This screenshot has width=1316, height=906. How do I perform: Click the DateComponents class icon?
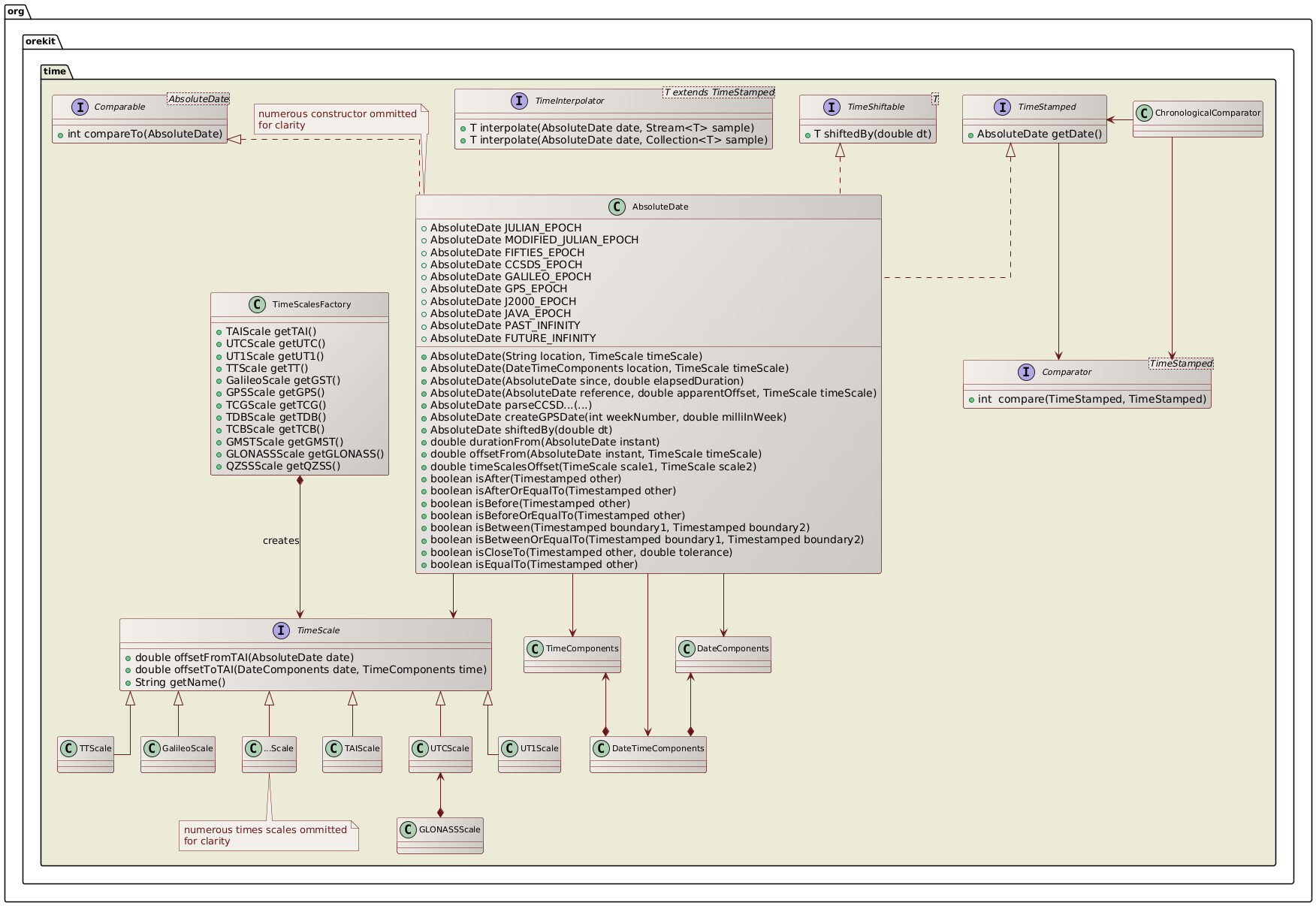click(x=686, y=647)
